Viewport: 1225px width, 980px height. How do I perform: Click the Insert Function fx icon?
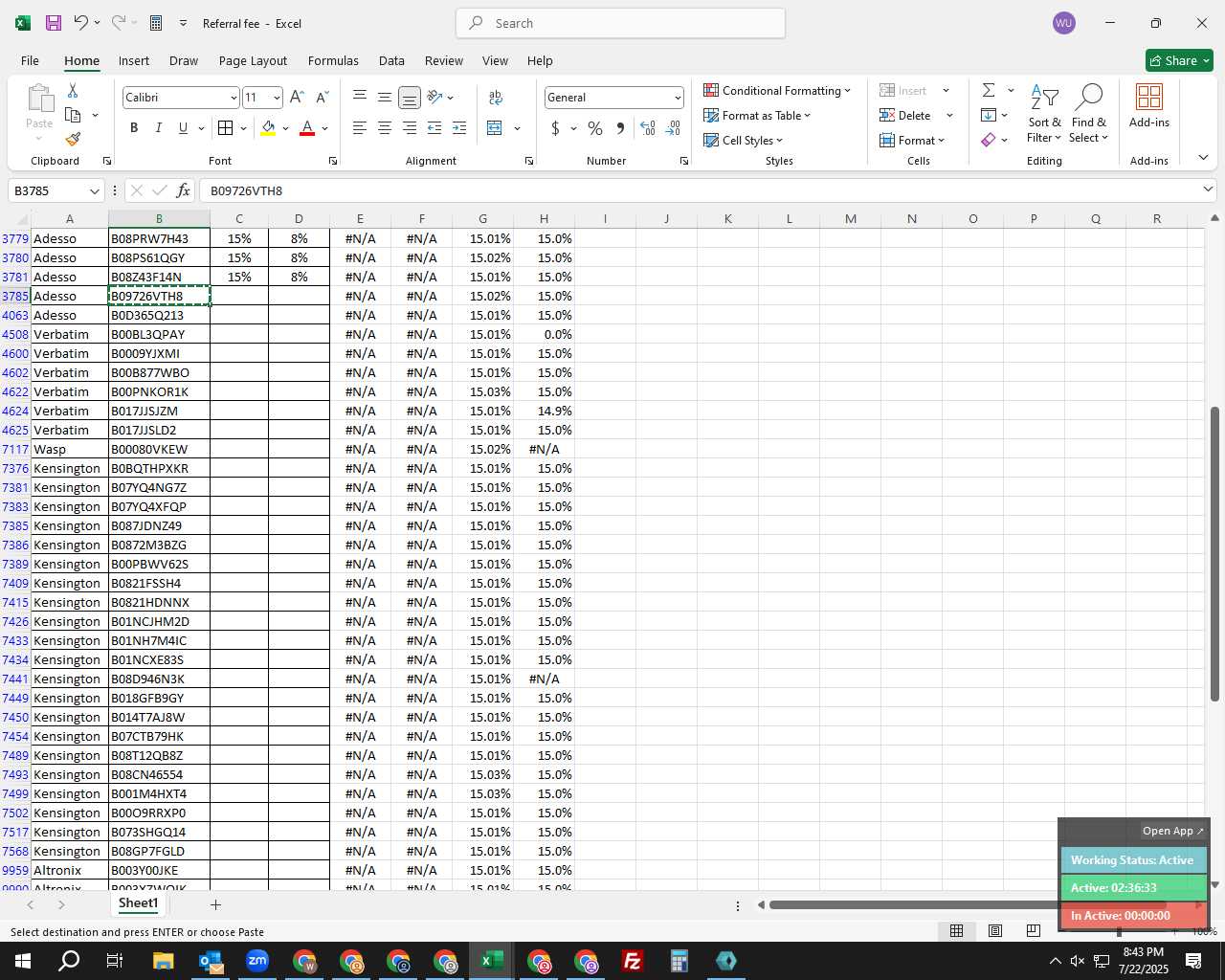coord(183,190)
